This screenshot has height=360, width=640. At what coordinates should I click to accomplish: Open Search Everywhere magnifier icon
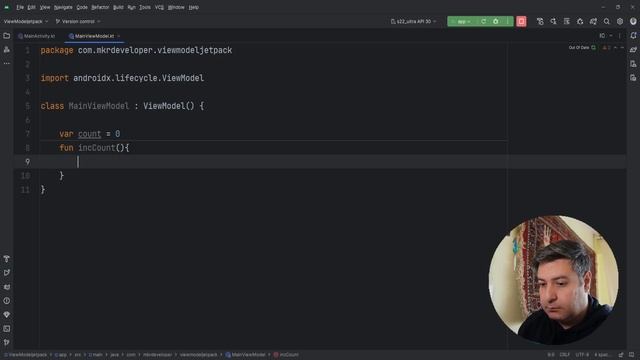(x=607, y=21)
